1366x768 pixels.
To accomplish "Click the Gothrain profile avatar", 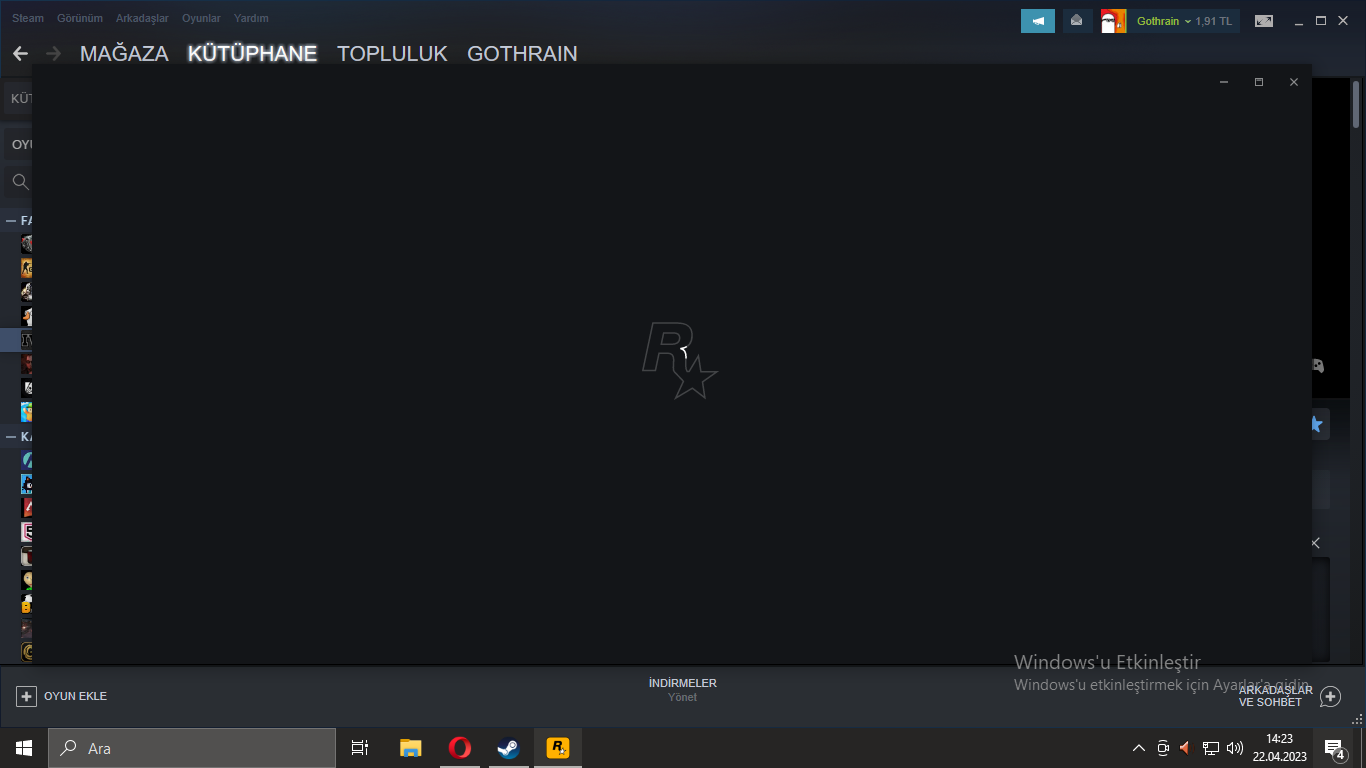I will pos(1113,21).
